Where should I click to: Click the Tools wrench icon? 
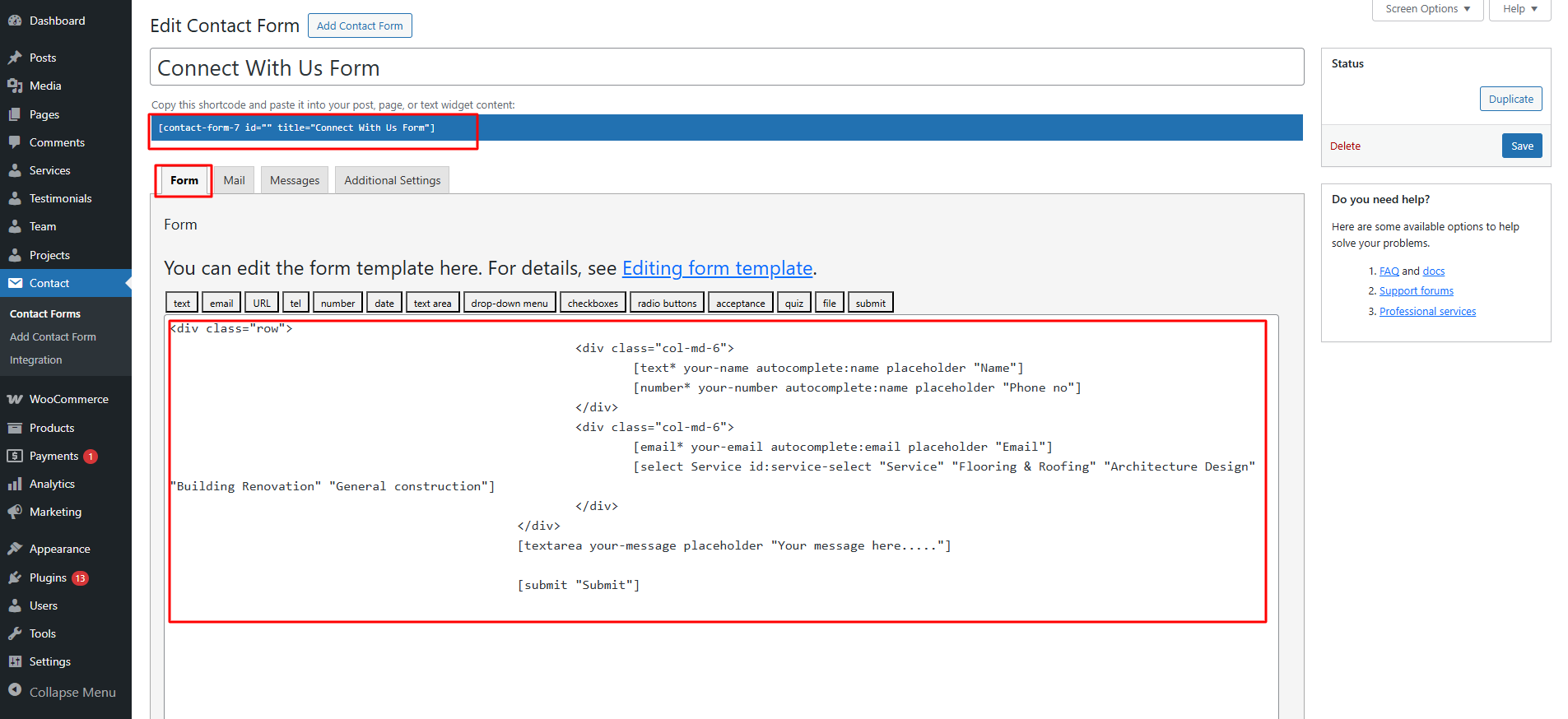pos(15,633)
